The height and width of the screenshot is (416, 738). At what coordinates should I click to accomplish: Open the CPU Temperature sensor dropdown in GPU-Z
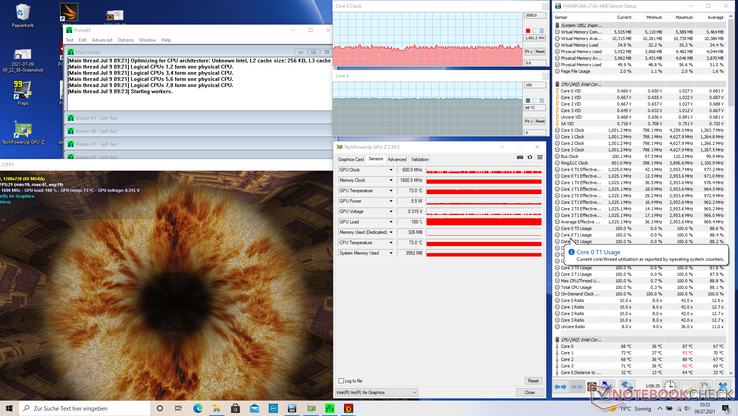[391, 242]
